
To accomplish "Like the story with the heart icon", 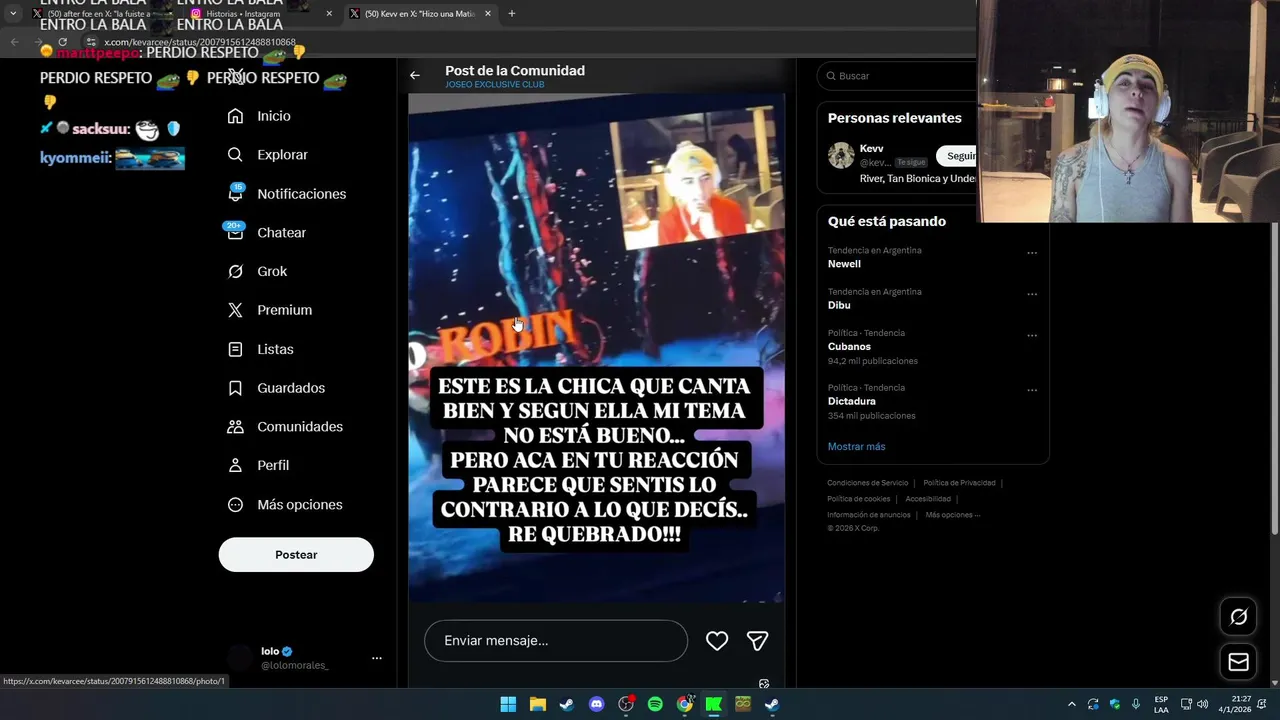I will click(717, 641).
